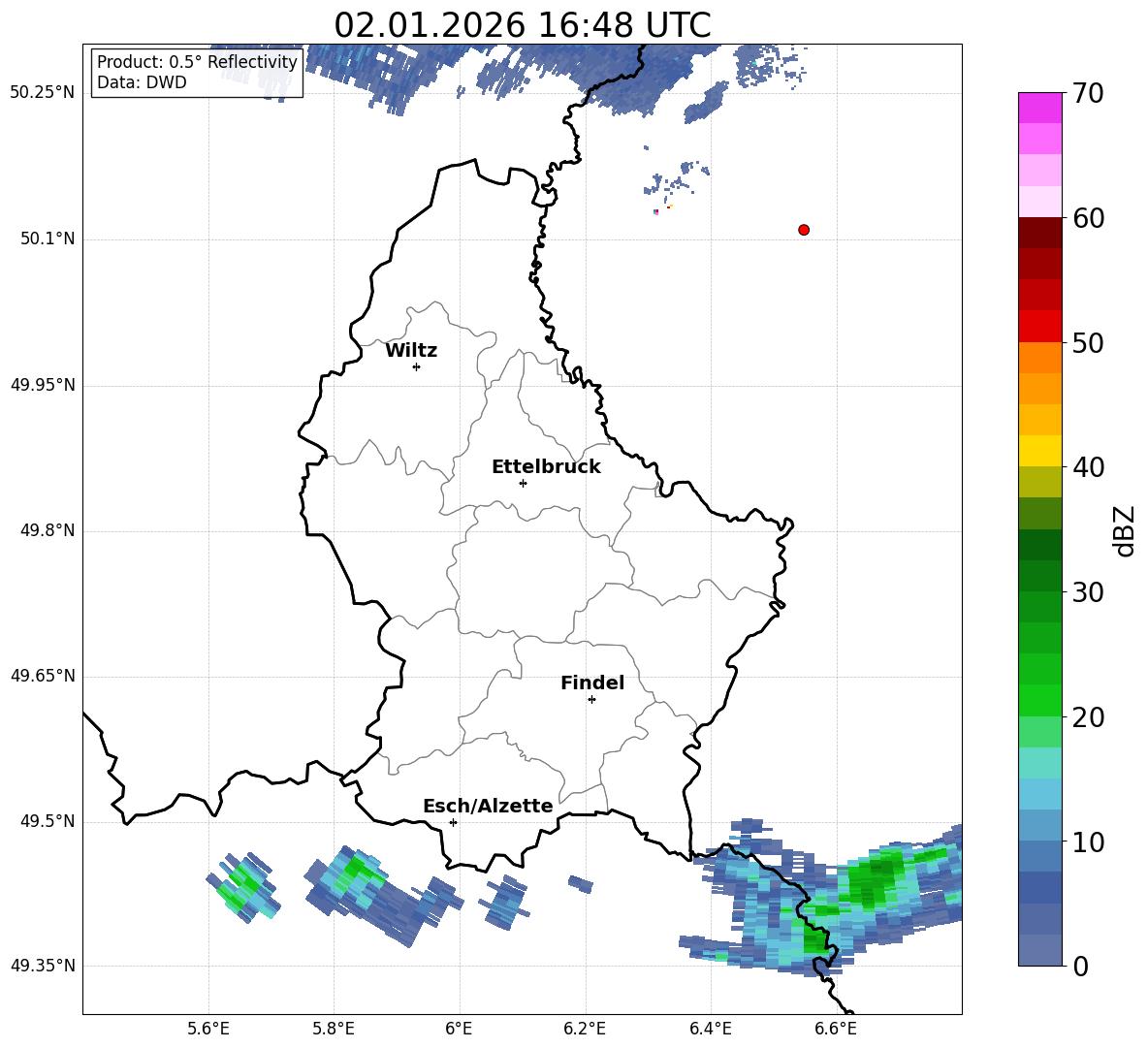
Task: Click the red dot marker on the map
Action: tap(804, 230)
